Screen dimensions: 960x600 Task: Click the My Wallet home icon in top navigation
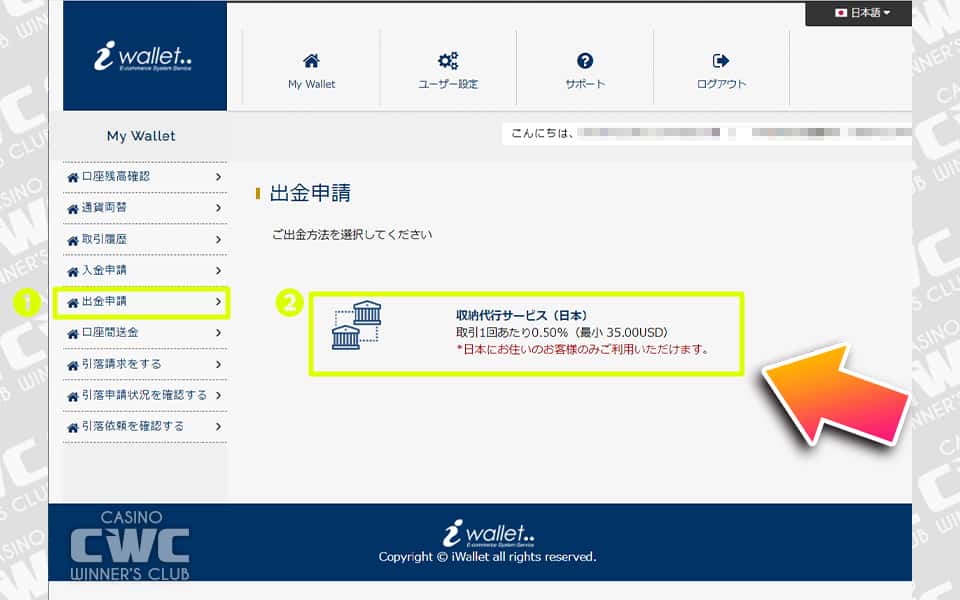click(x=311, y=61)
